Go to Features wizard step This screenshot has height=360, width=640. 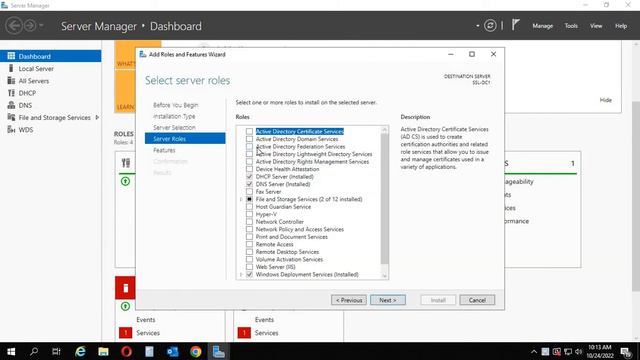click(164, 150)
